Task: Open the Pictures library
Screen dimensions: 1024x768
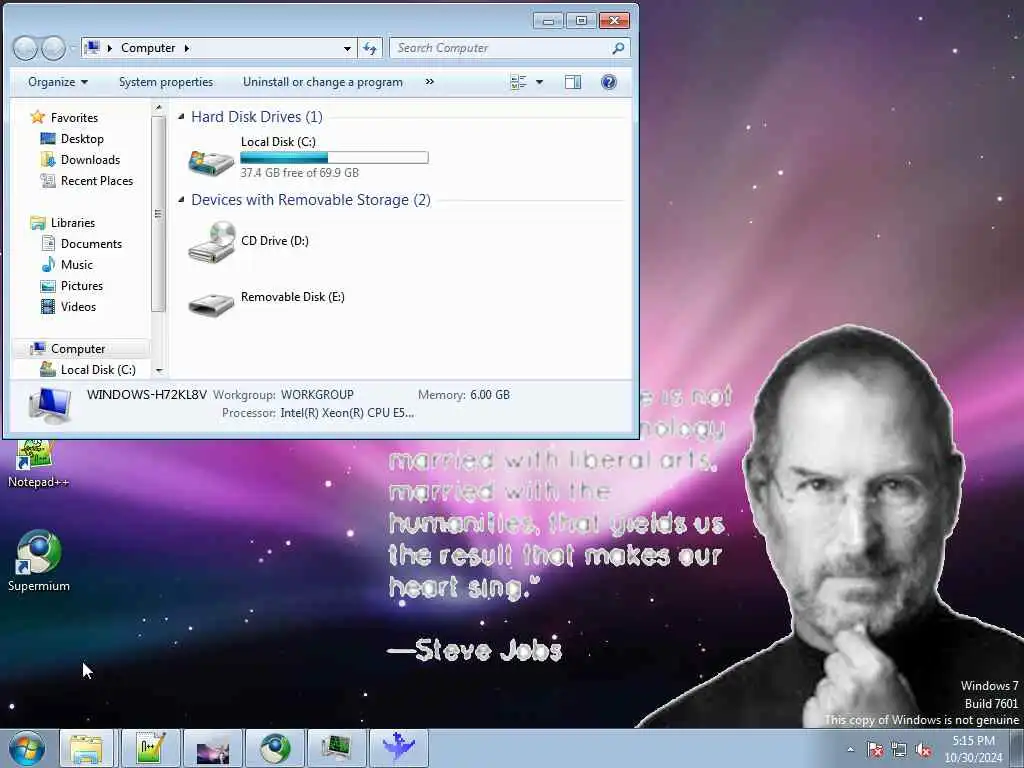Action: [72, 285]
